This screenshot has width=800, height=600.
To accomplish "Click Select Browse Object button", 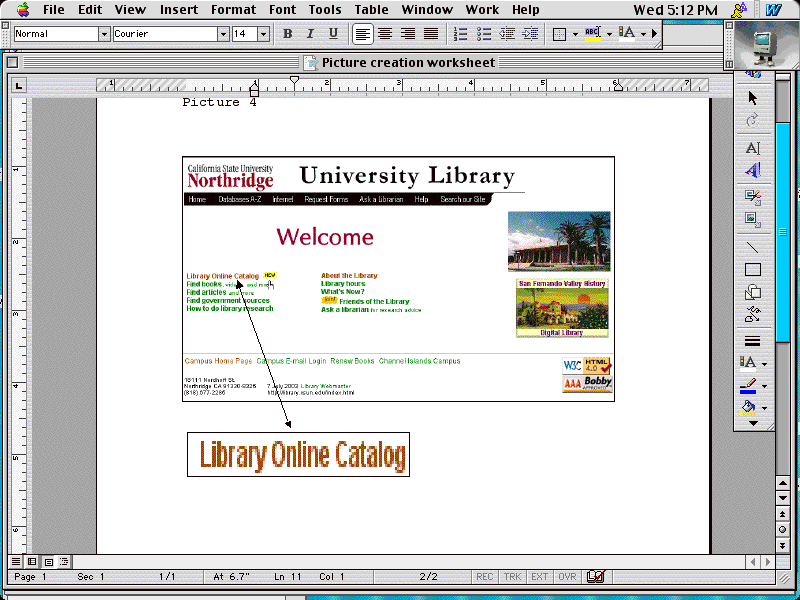I will (x=783, y=530).
